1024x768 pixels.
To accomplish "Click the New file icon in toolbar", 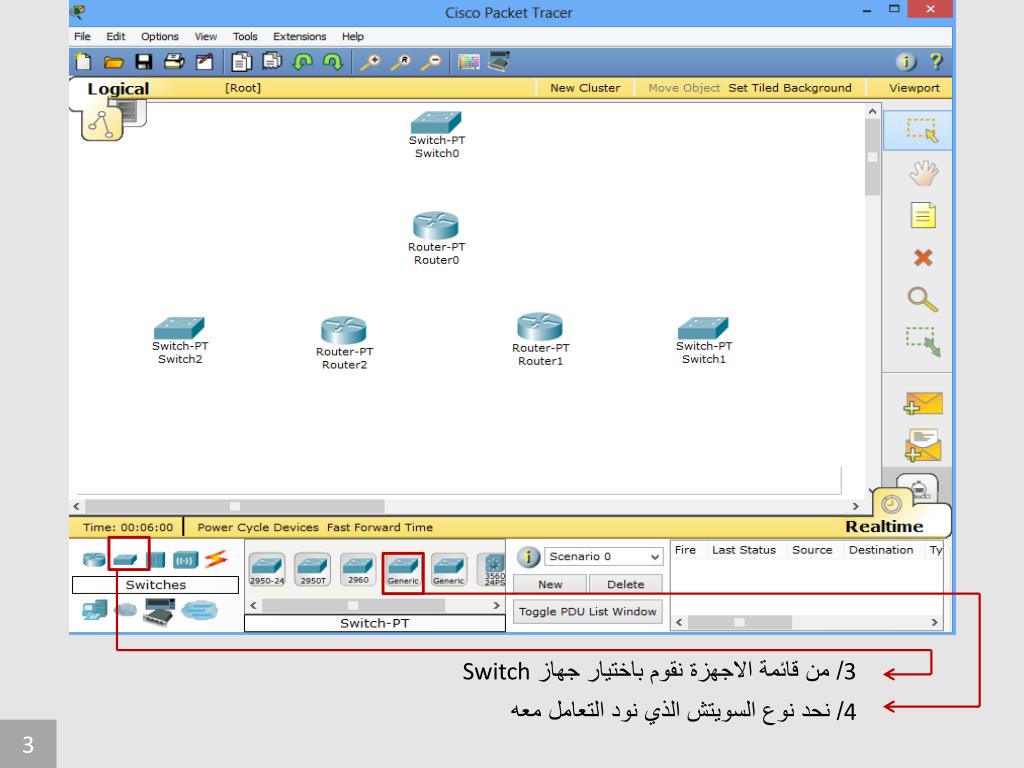I will point(84,62).
